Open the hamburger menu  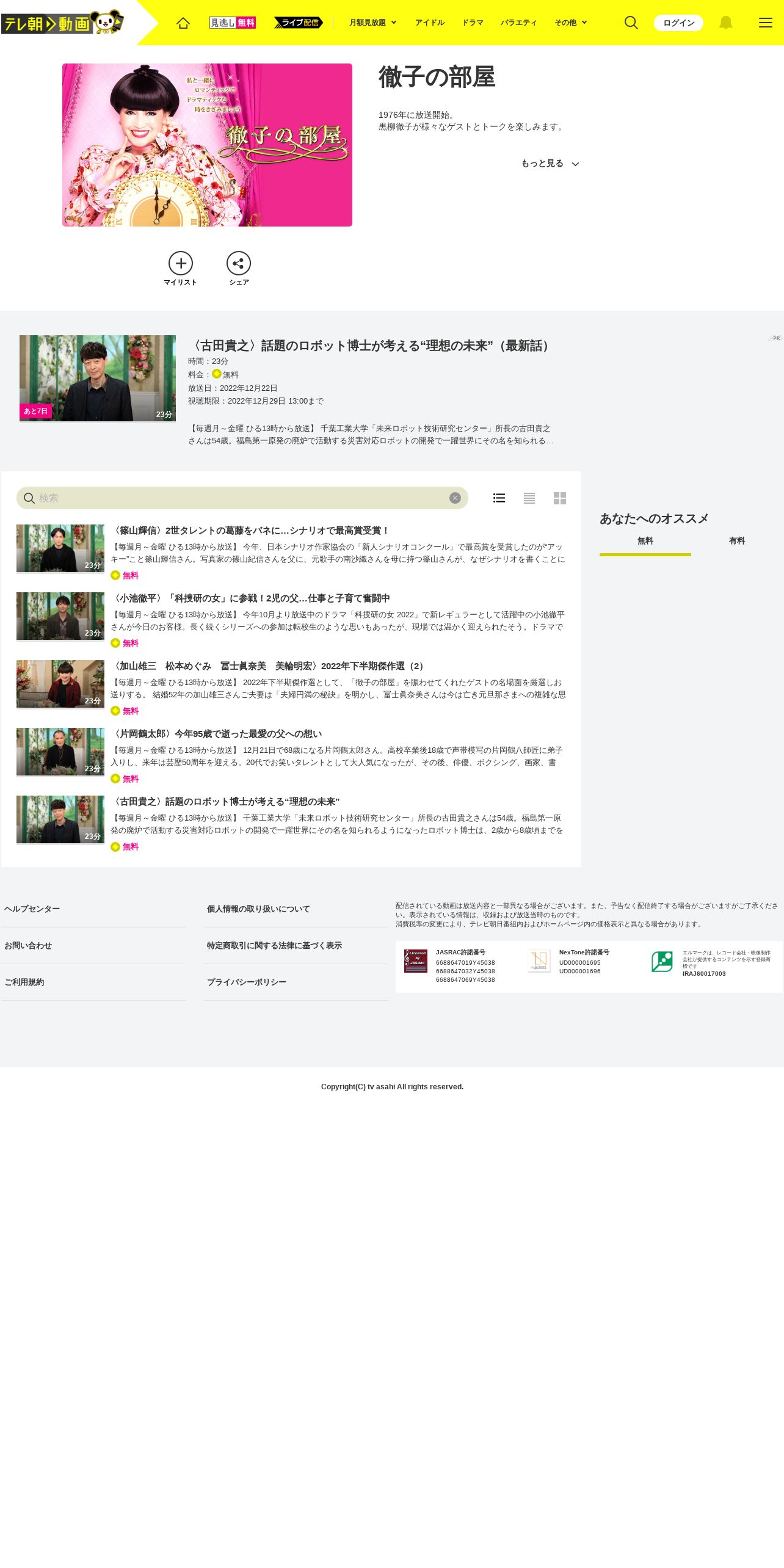pyautogui.click(x=766, y=23)
